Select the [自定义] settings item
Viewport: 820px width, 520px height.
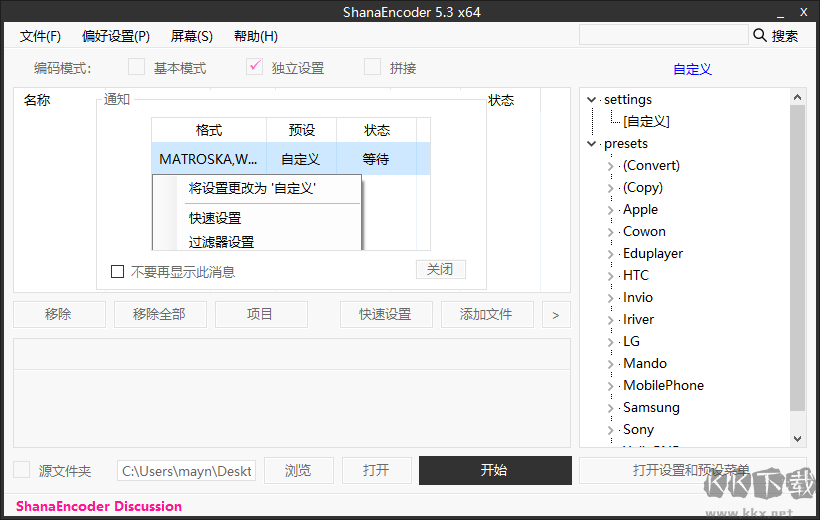pyautogui.click(x=646, y=121)
